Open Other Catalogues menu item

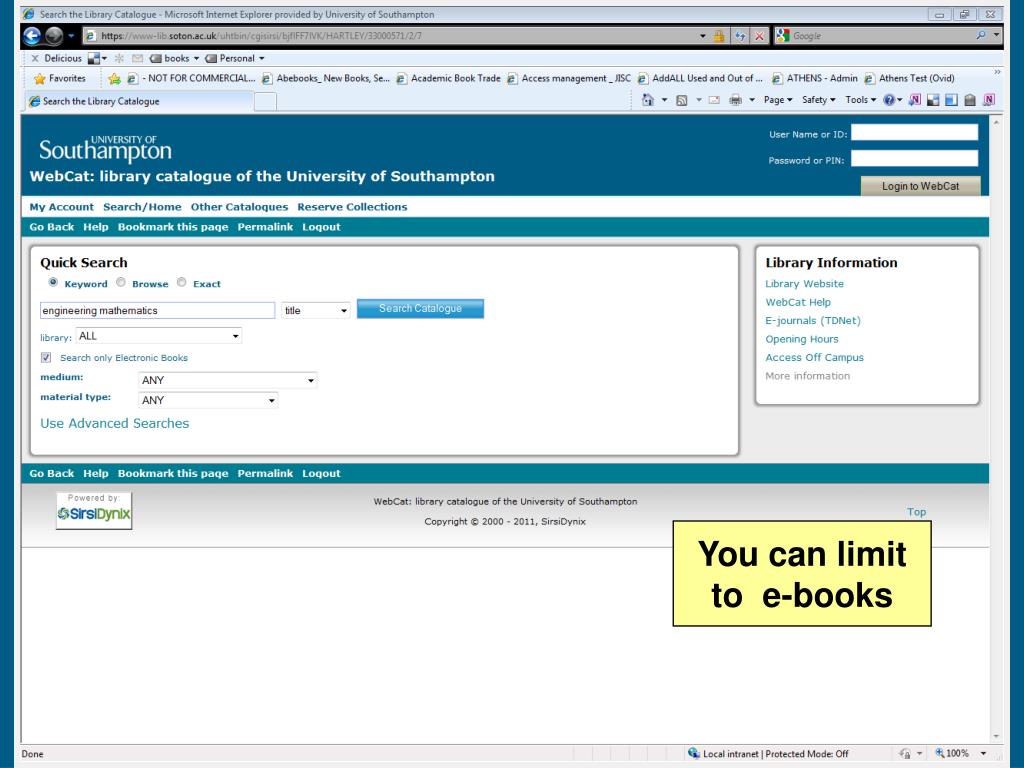click(239, 207)
